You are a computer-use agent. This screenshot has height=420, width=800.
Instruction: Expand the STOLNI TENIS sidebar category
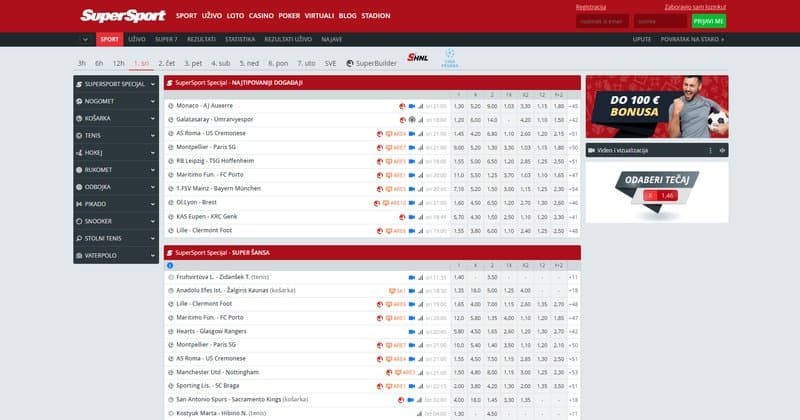(116, 238)
